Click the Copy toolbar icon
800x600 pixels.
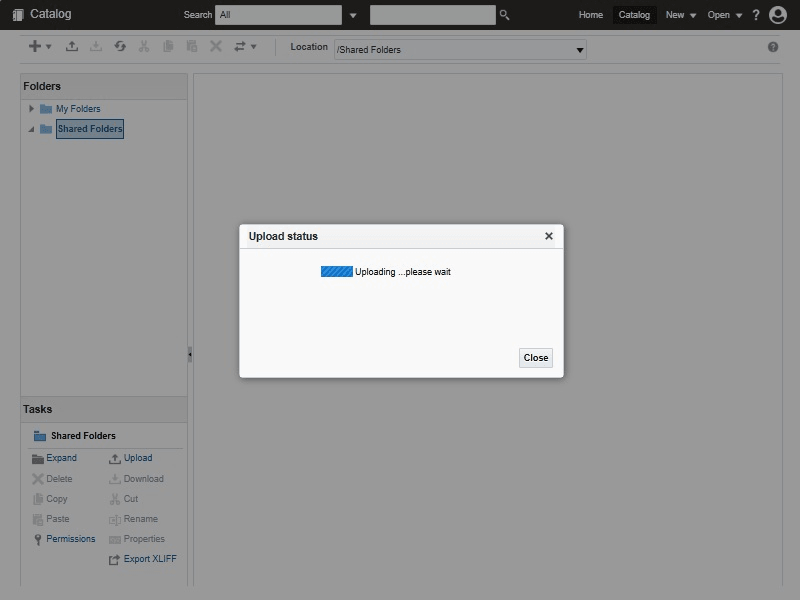(168, 46)
